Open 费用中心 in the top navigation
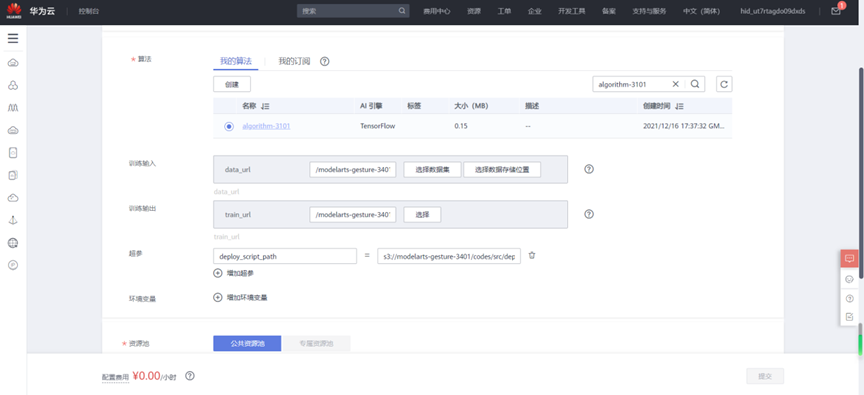This screenshot has height=395, width=864. click(x=437, y=11)
